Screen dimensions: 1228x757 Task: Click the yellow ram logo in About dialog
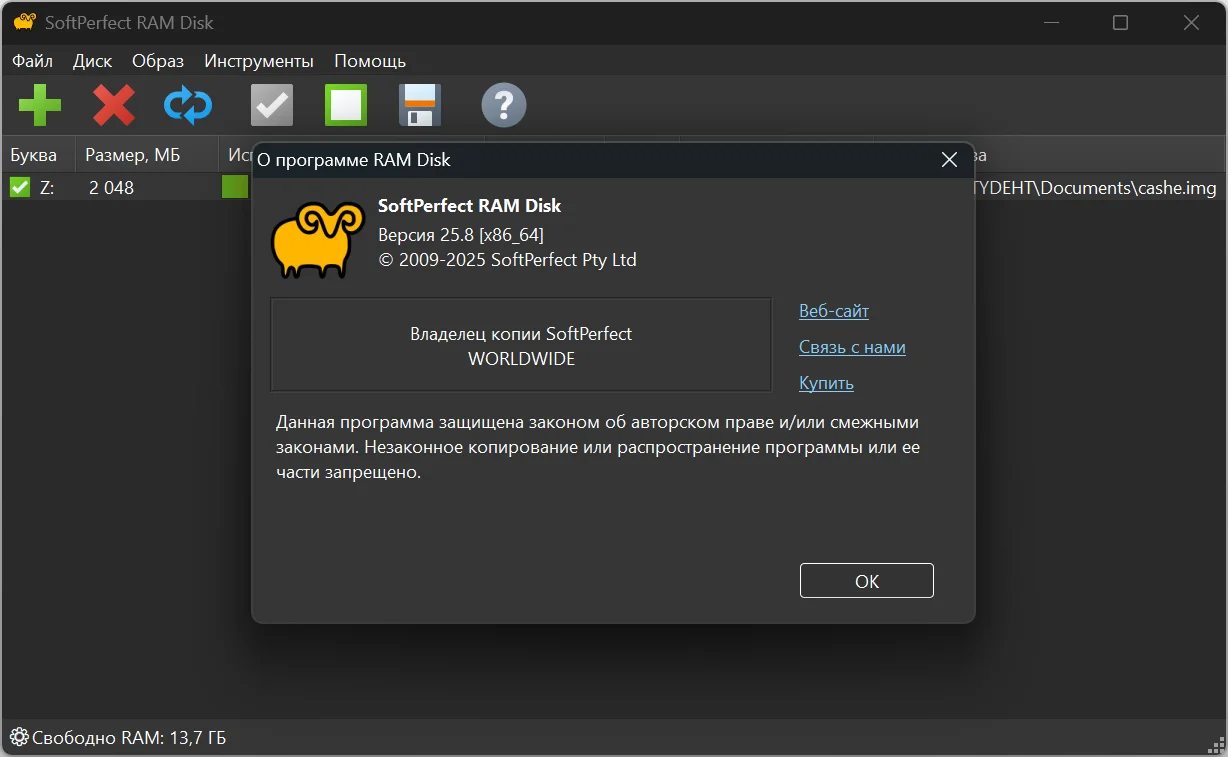318,240
